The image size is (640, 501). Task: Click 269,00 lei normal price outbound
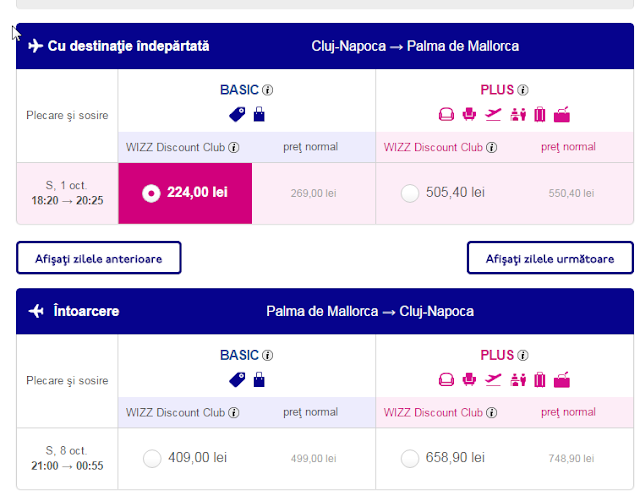pos(313,193)
